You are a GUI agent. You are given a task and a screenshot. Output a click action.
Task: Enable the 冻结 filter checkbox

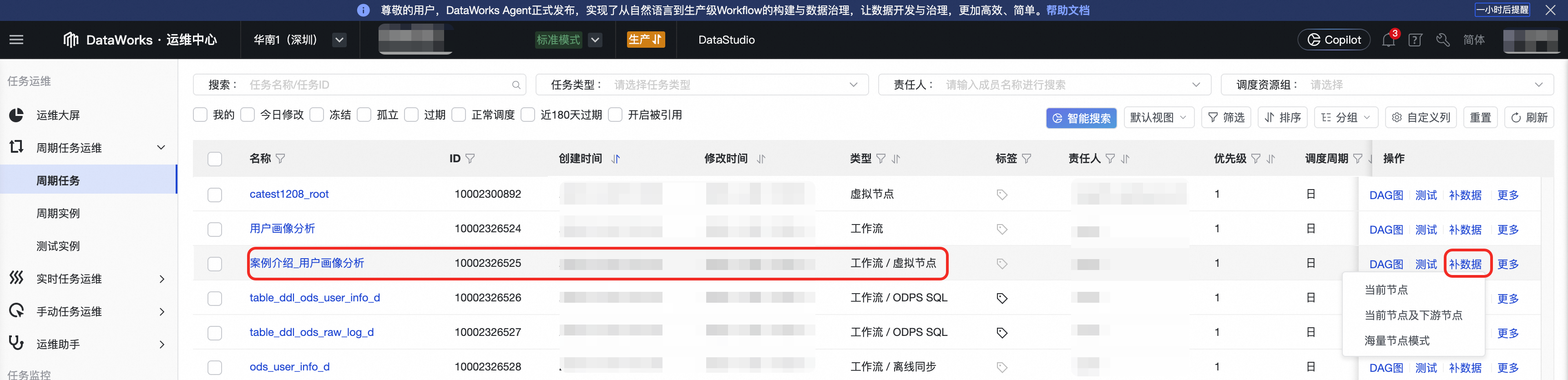point(317,114)
